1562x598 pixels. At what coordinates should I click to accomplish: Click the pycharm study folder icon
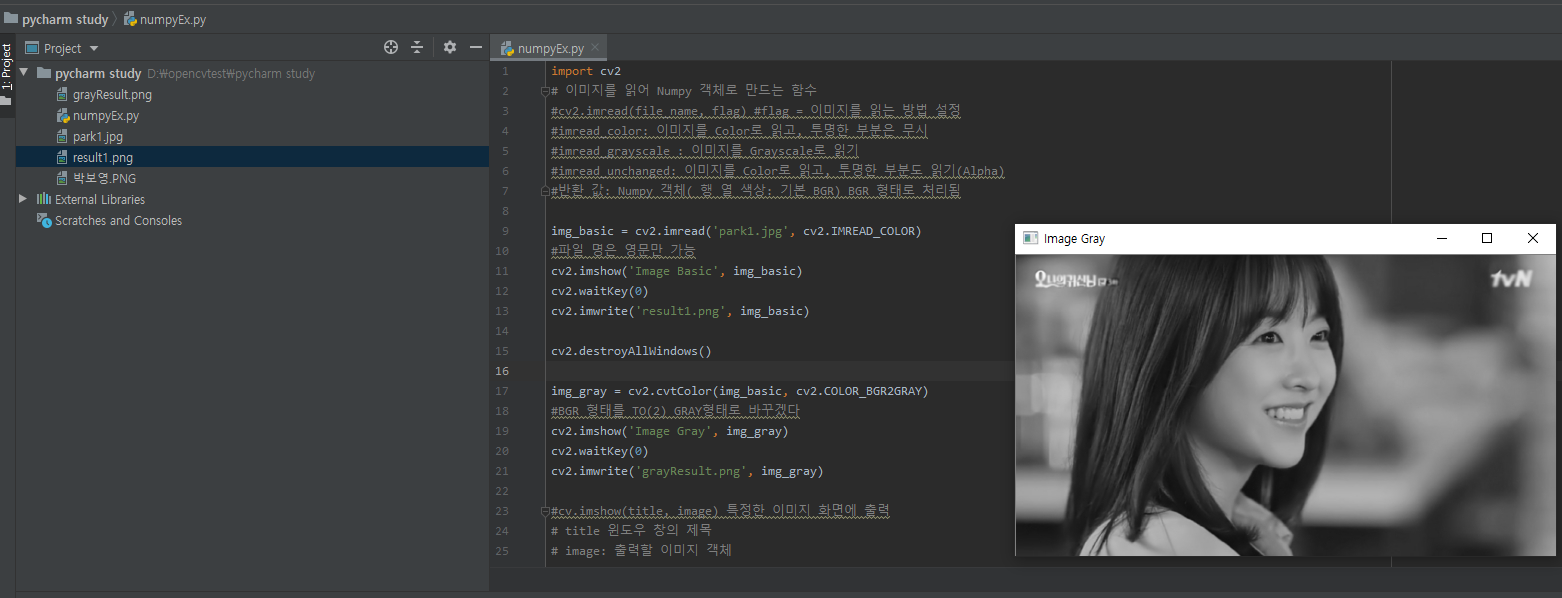click(x=44, y=73)
